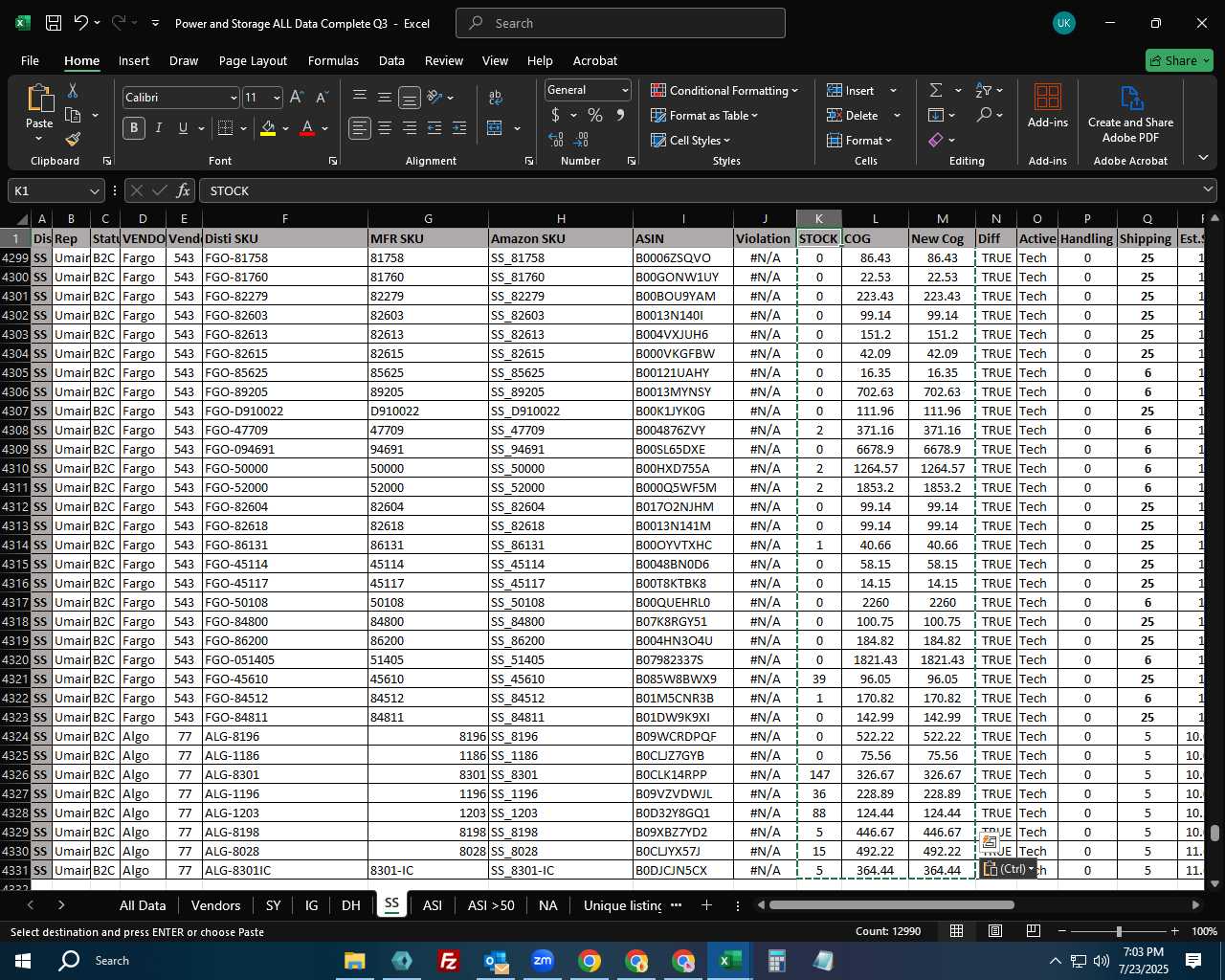The image size is (1225, 980).
Task: Click the Cut scissors icon
Action: pos(73,90)
